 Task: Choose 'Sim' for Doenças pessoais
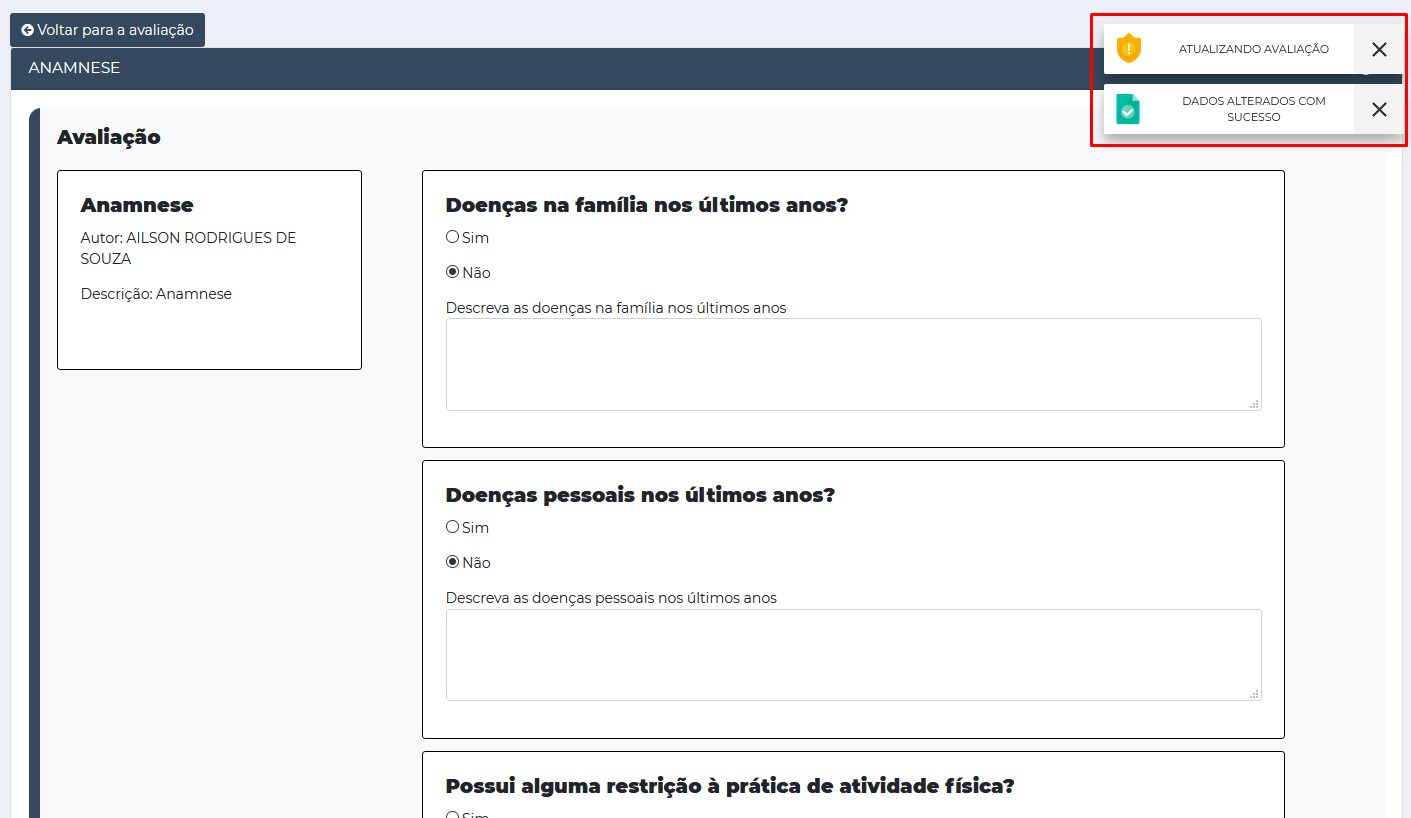[453, 527]
